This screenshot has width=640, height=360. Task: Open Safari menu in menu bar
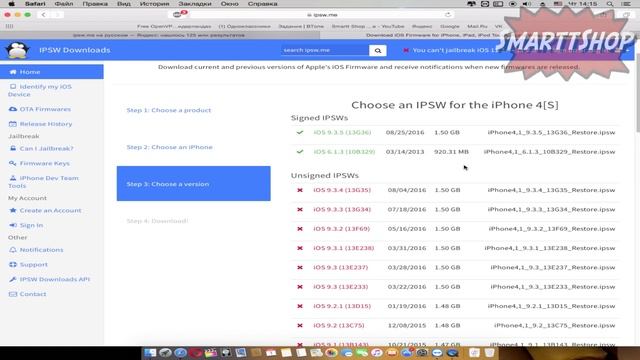(35, 4)
